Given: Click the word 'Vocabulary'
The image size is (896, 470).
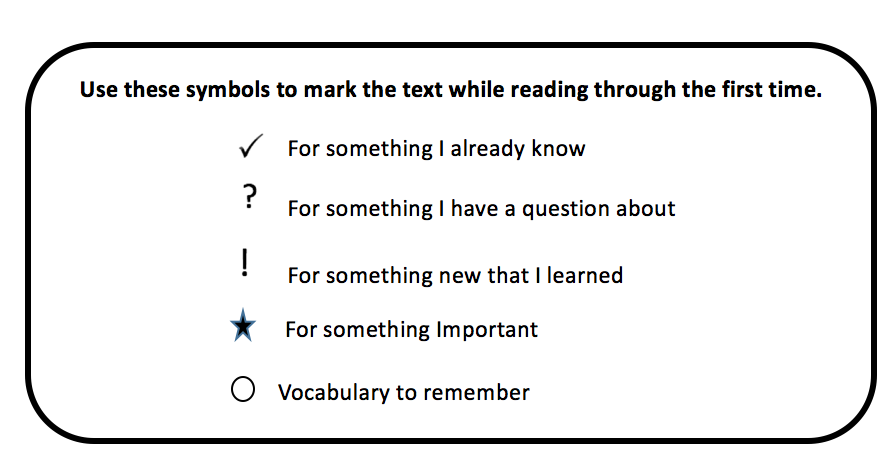Looking at the screenshot, I should (325, 392).
